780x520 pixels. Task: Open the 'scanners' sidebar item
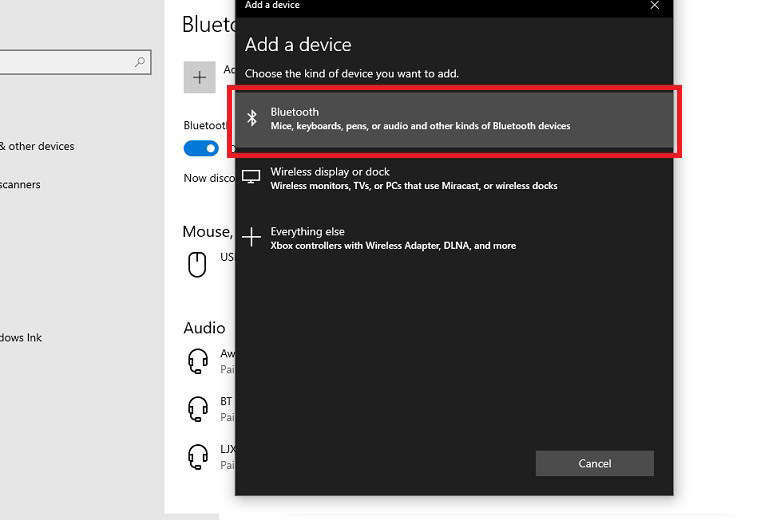20,185
